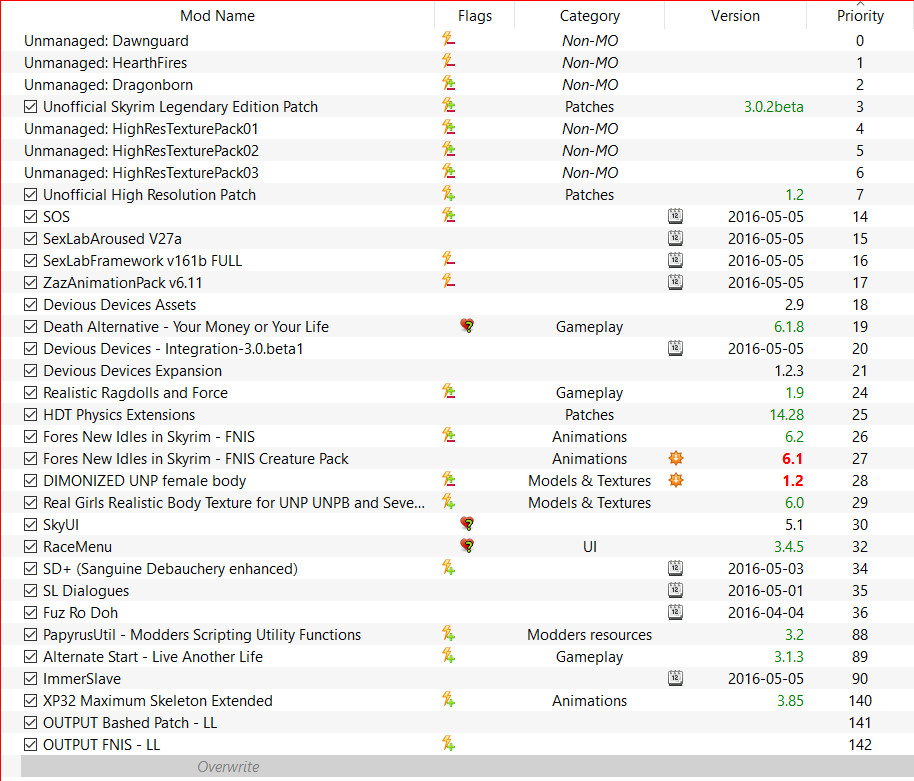
Task: Click the conflict flag icon for Dawnguard
Action: coord(449,41)
